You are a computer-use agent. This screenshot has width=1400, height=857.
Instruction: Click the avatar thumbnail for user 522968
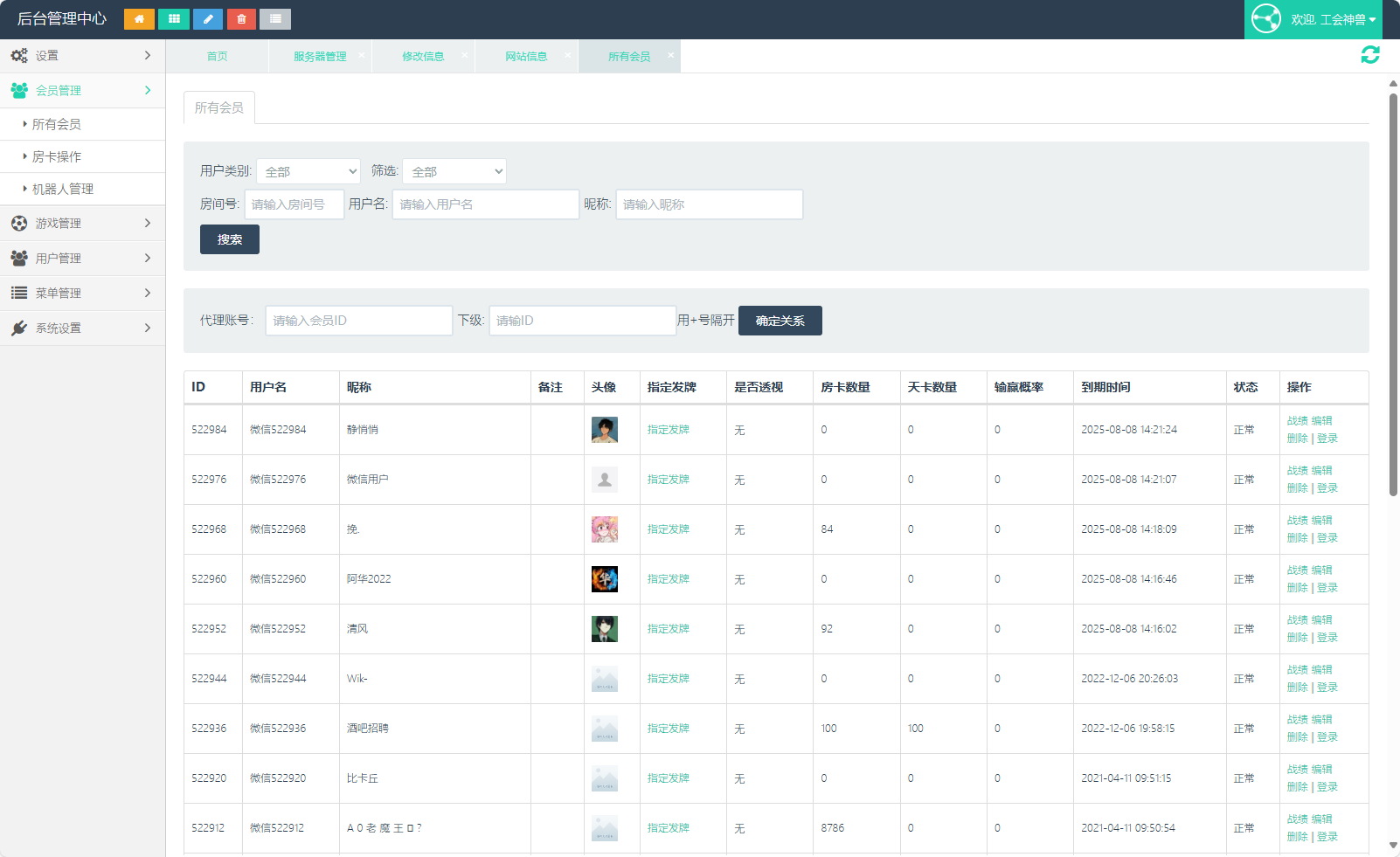coord(604,529)
